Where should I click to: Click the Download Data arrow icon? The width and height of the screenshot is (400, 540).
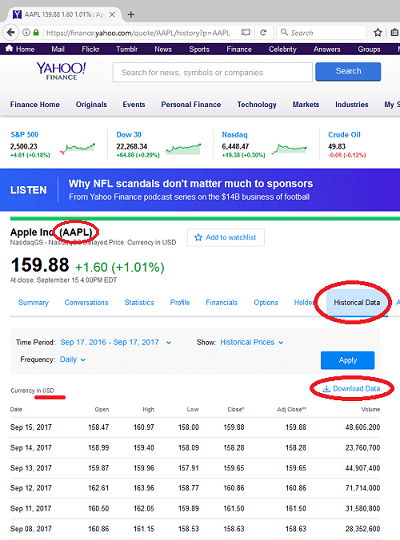(326, 389)
